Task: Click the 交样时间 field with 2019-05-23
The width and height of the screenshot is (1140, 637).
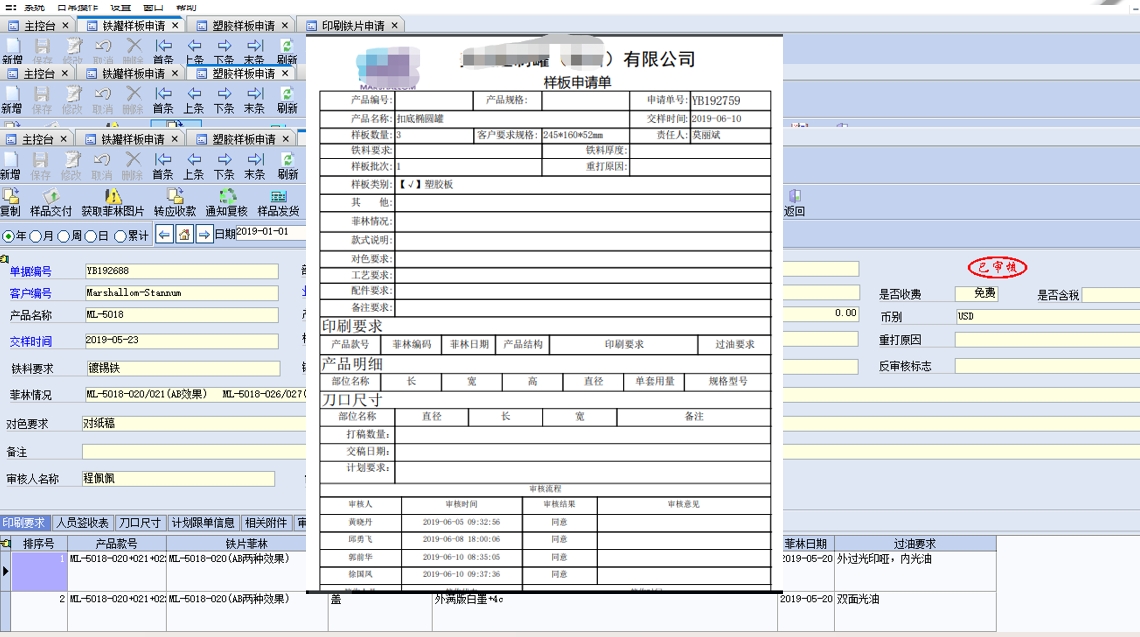Action: (x=182, y=340)
